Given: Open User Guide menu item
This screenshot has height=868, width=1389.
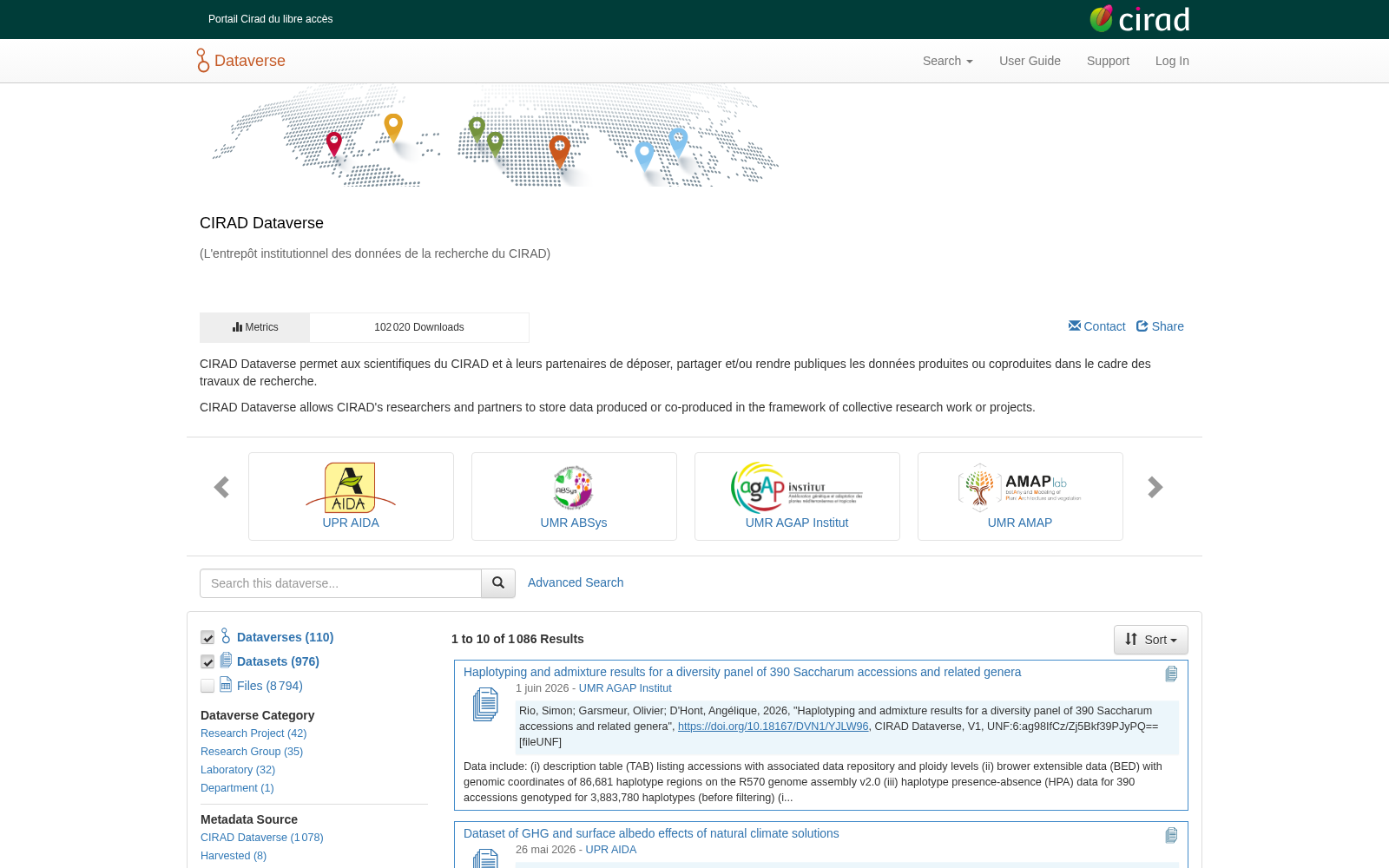Looking at the screenshot, I should (1030, 61).
